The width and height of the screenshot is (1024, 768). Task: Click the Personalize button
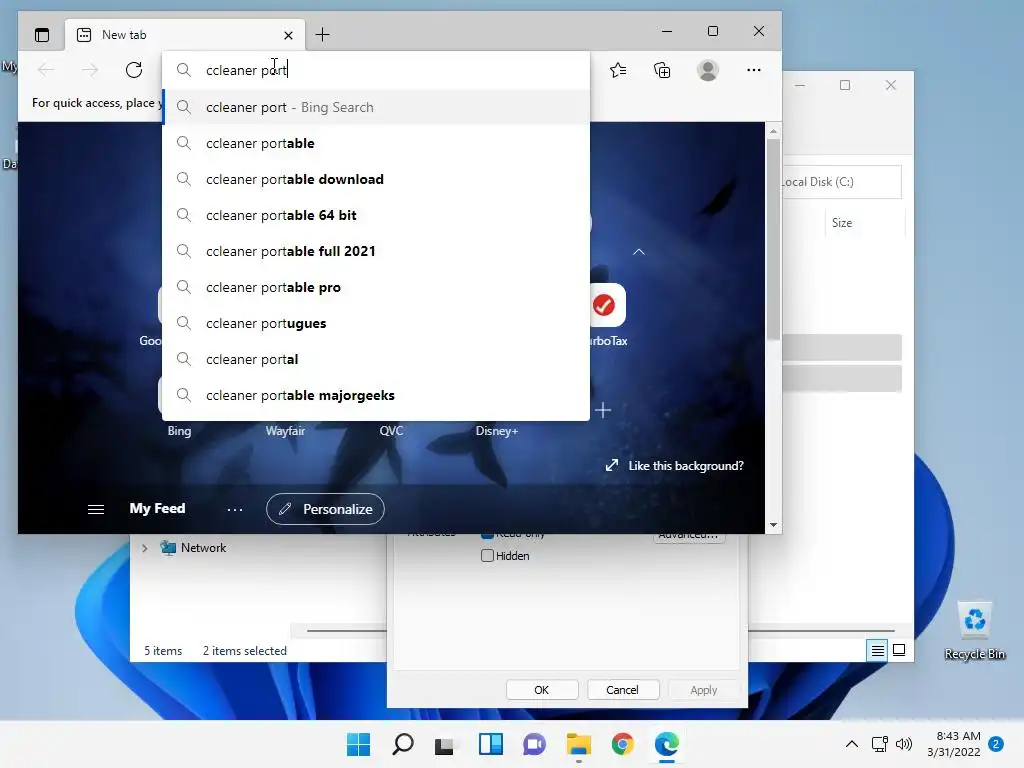click(325, 509)
